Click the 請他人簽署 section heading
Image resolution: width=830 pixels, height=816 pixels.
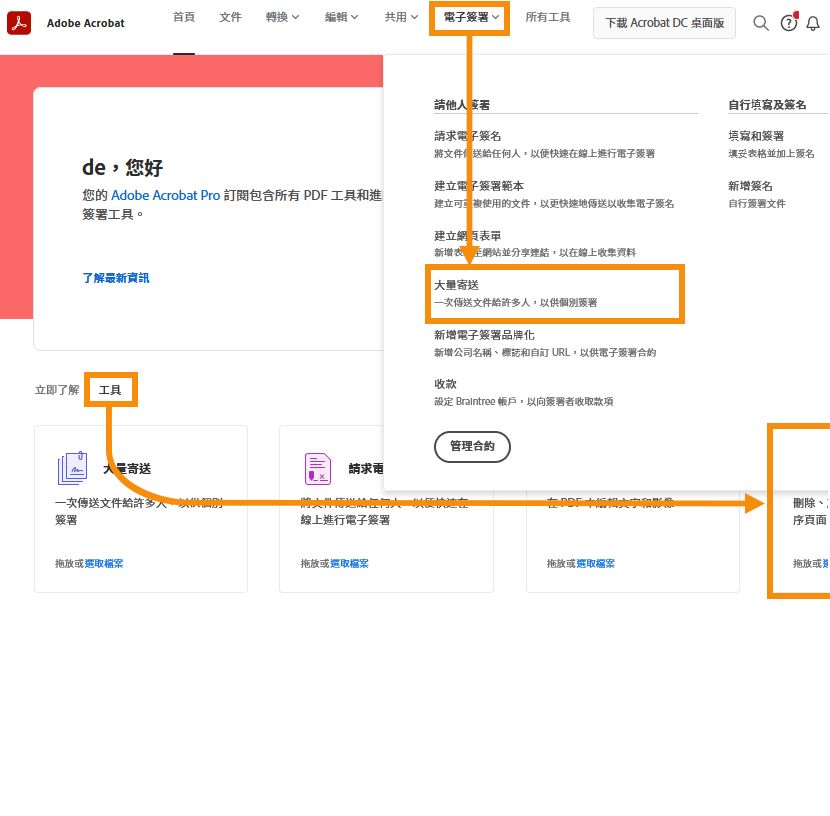[x=462, y=105]
